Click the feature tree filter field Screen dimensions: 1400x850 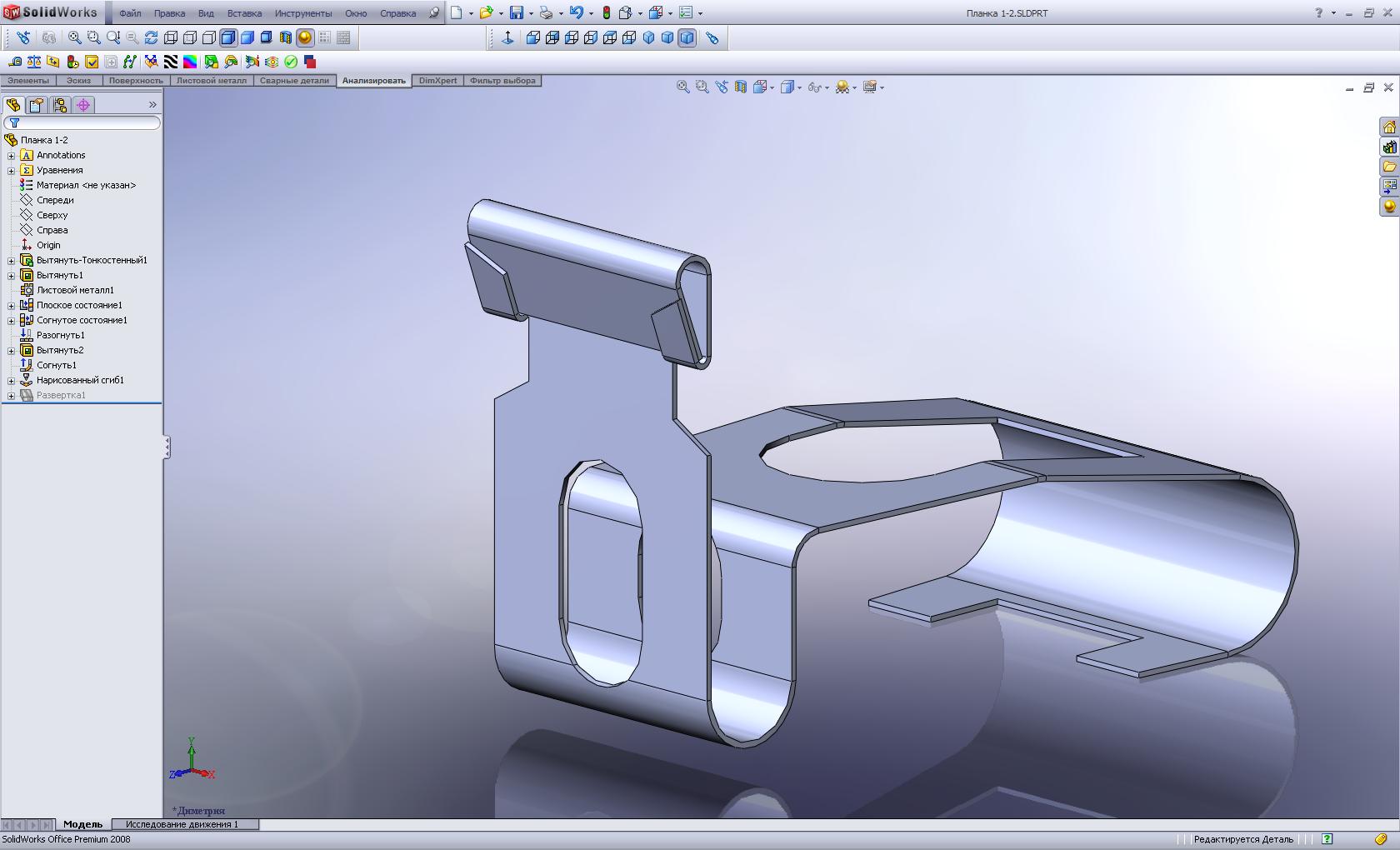(82, 122)
